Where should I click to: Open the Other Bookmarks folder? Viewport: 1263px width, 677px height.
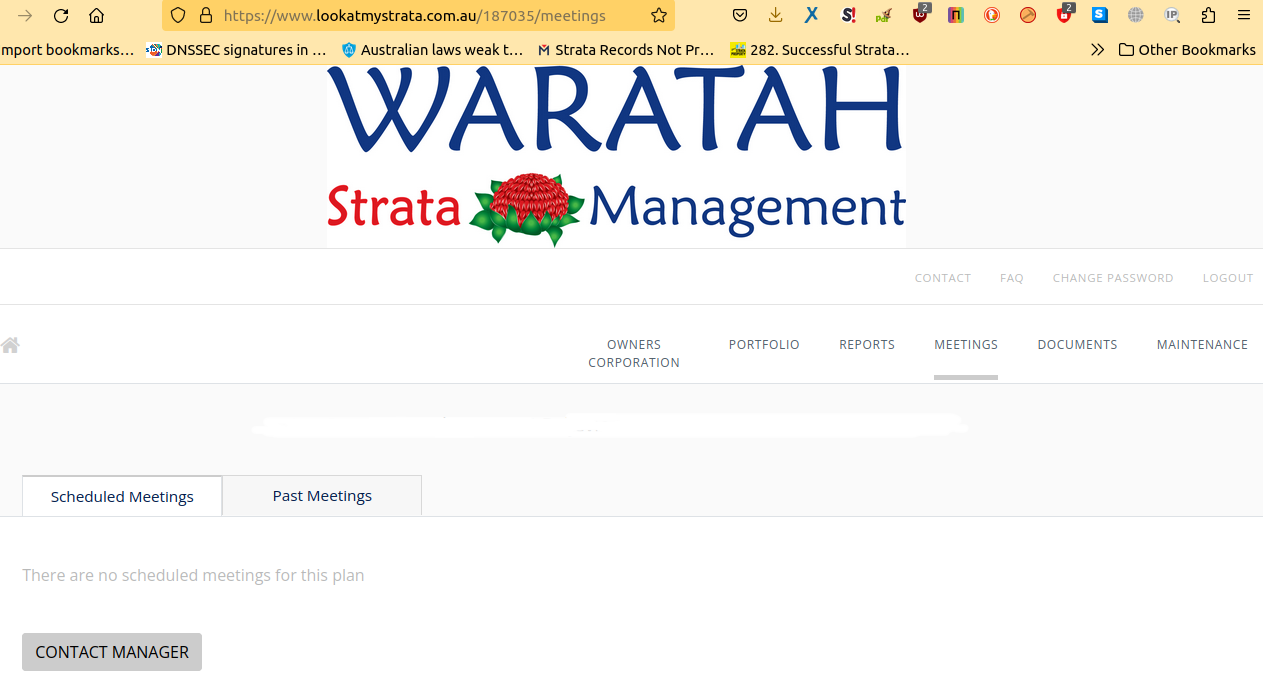1187,49
